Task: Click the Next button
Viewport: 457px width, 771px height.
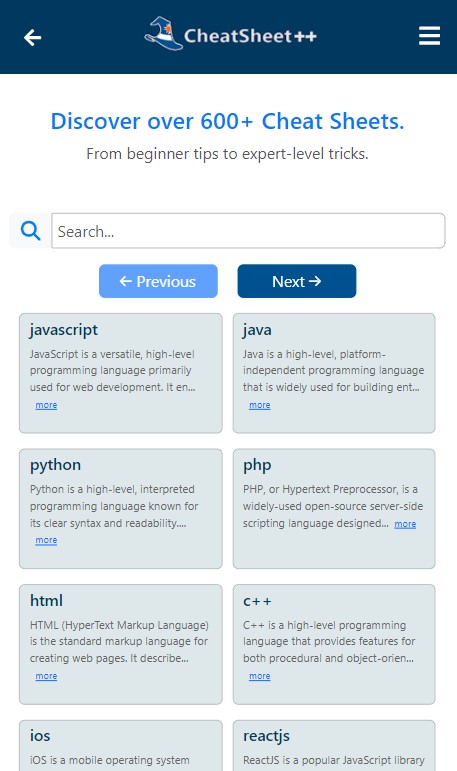Action: click(297, 281)
